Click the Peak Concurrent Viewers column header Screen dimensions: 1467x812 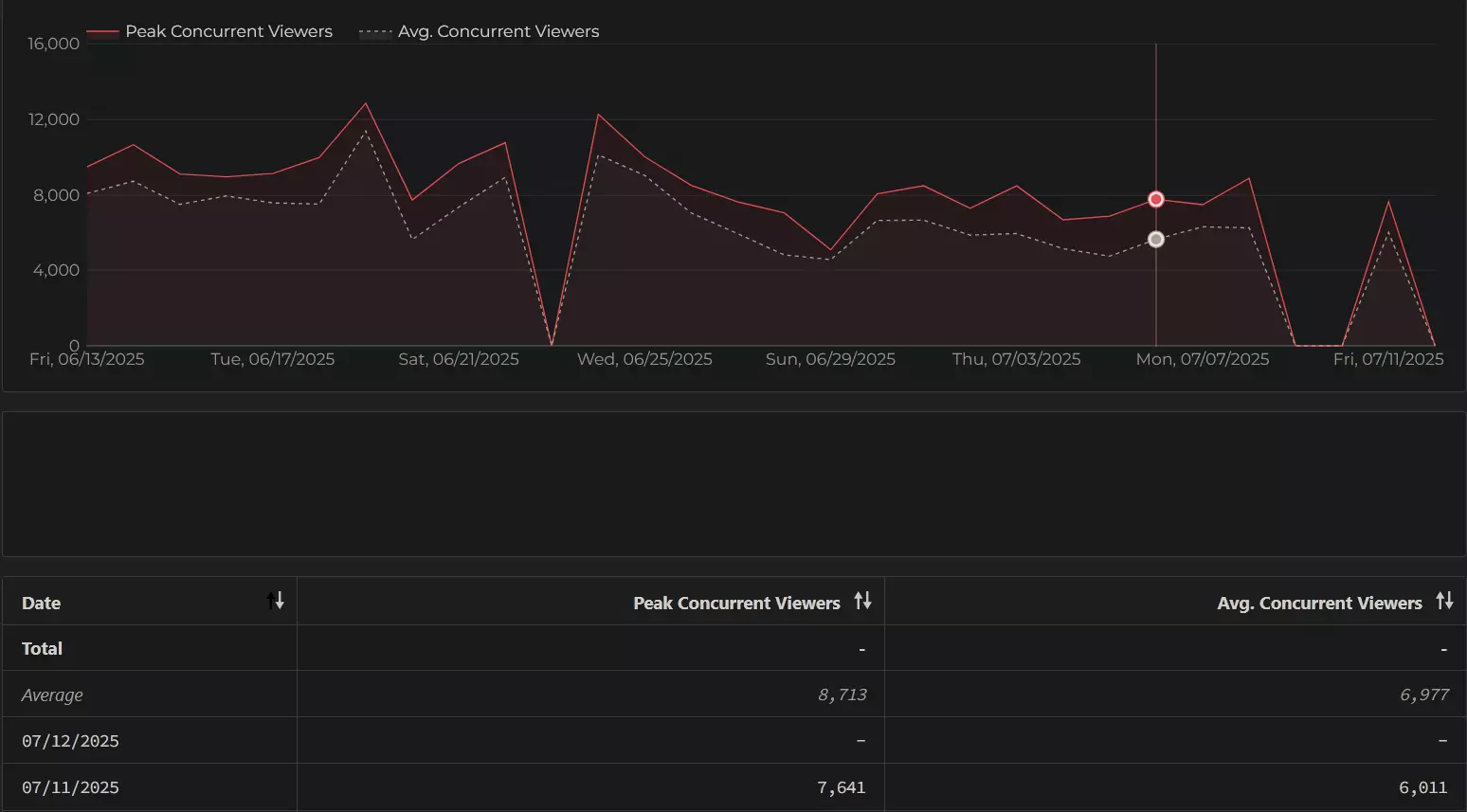click(x=591, y=602)
